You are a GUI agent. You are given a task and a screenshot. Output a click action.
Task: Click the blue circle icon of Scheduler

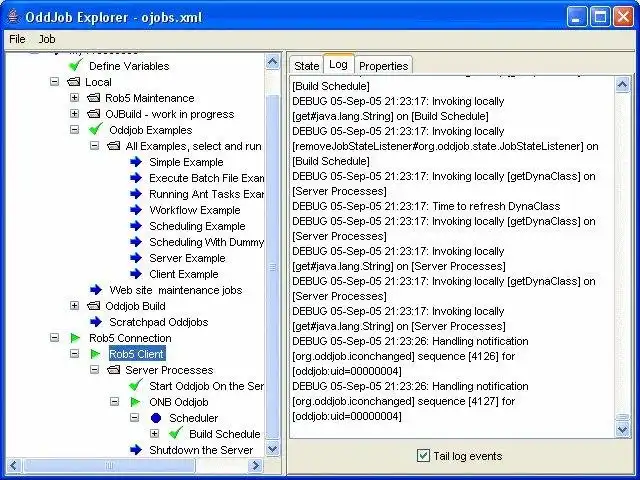coord(156,418)
